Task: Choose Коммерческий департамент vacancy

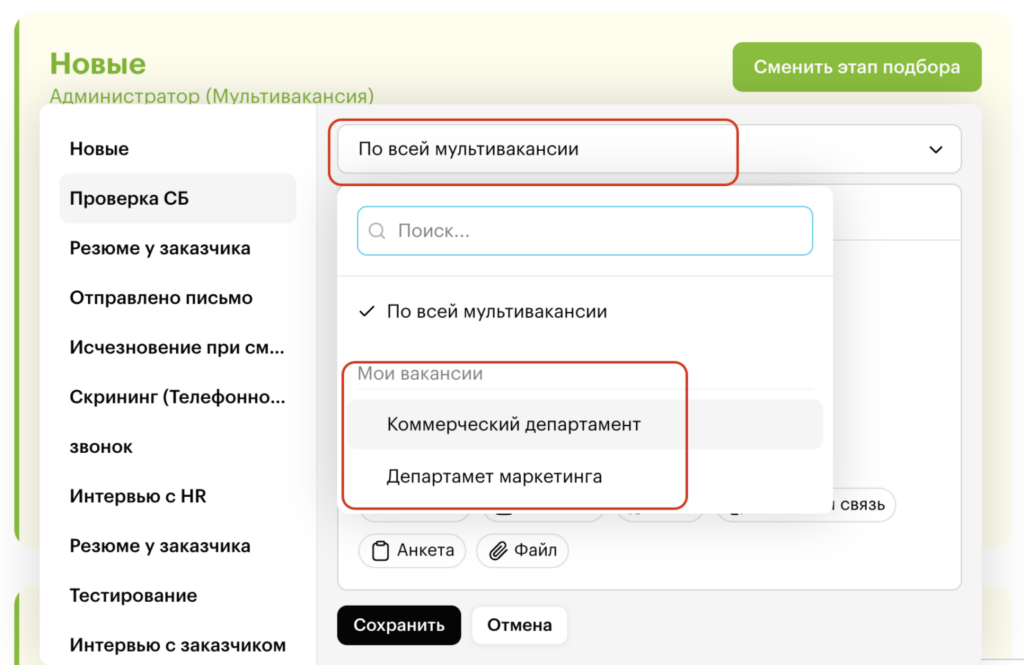Action: (x=513, y=424)
